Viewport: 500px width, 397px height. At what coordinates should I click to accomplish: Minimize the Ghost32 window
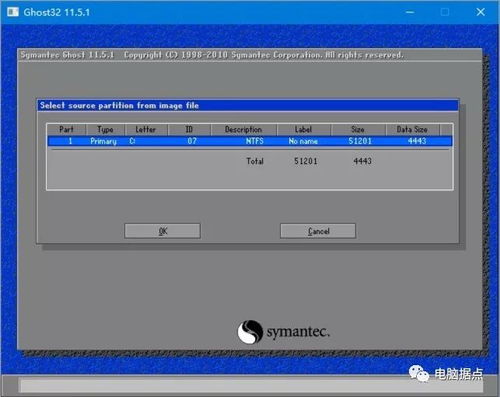[x=410, y=12]
